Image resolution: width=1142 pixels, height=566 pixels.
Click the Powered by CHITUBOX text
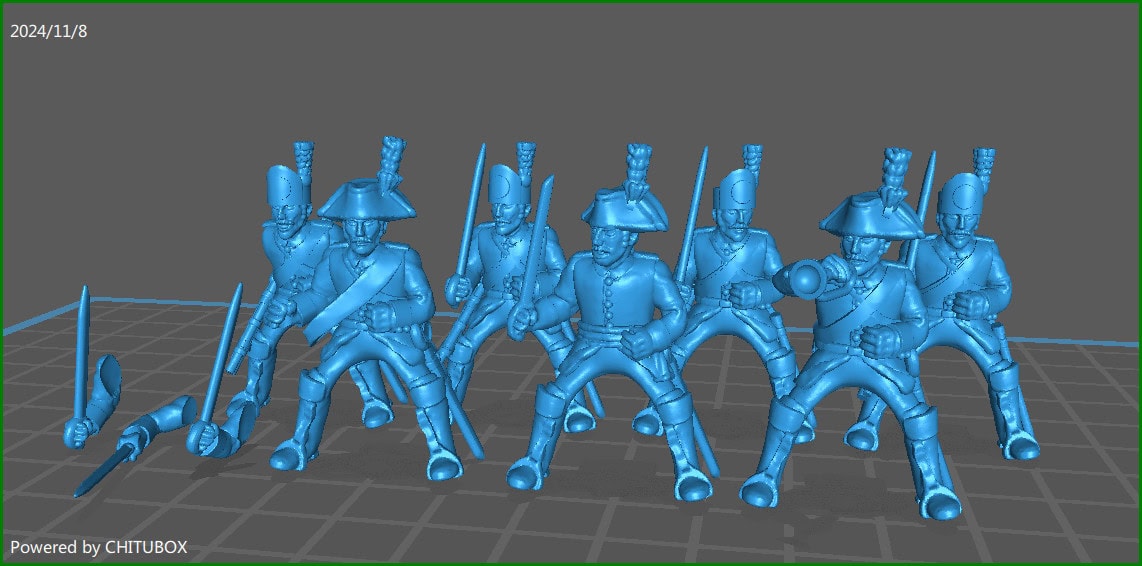coord(98,547)
